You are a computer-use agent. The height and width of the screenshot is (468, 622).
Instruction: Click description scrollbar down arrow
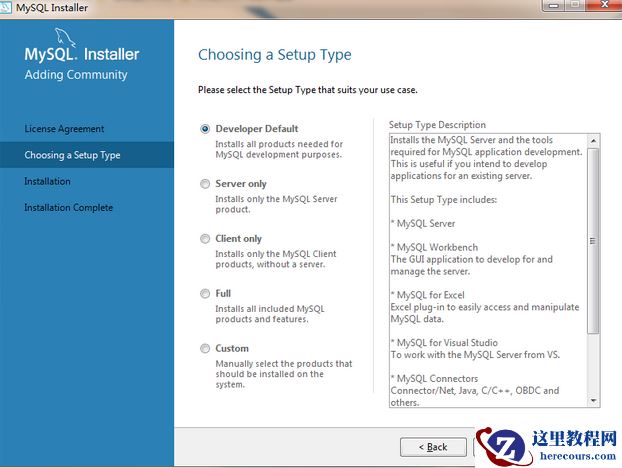coord(593,401)
